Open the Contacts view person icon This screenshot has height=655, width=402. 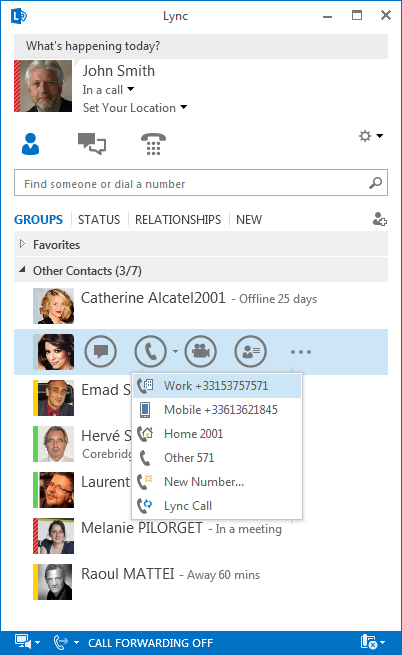pyautogui.click(x=31, y=144)
